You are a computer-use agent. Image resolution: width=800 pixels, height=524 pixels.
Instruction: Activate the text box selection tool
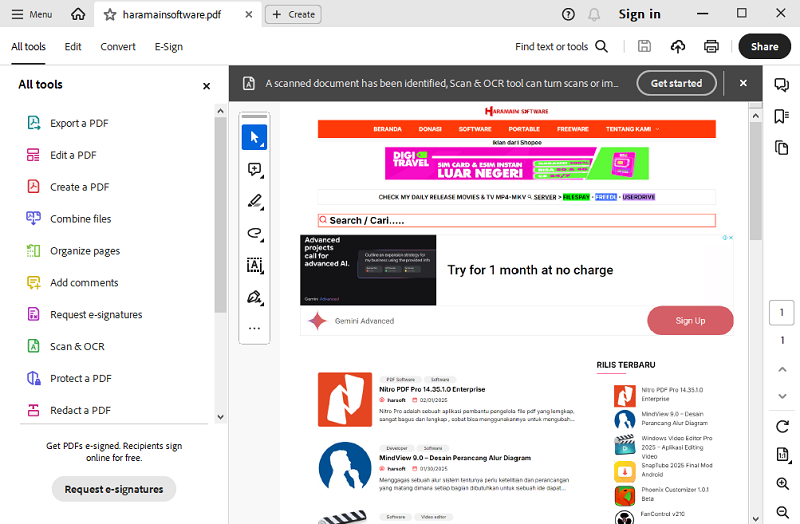tap(254, 265)
